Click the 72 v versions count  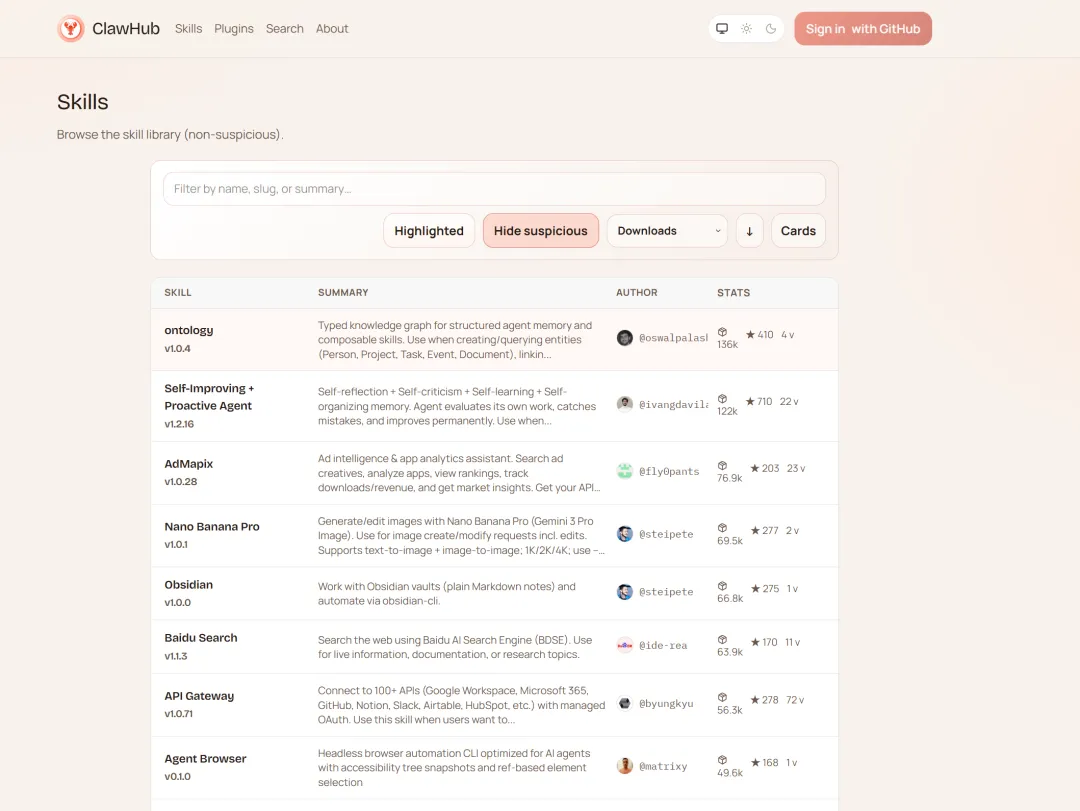point(795,700)
